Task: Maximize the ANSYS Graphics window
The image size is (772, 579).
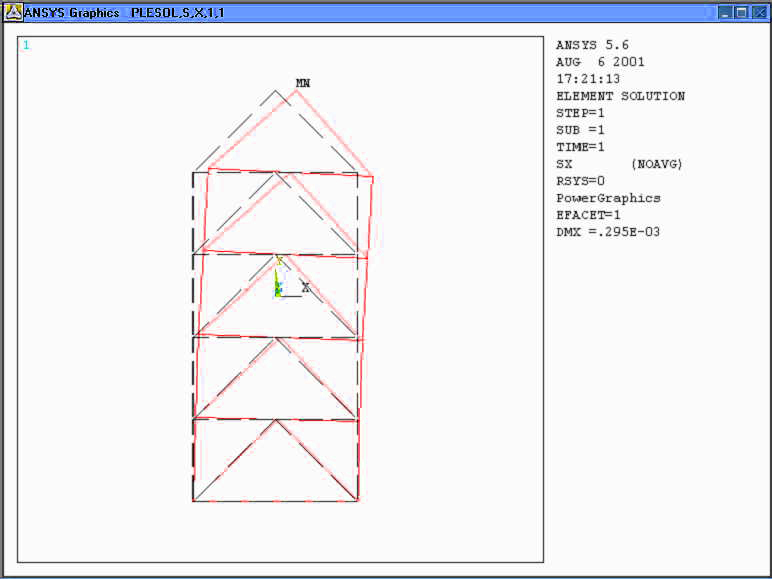Action: coord(741,13)
